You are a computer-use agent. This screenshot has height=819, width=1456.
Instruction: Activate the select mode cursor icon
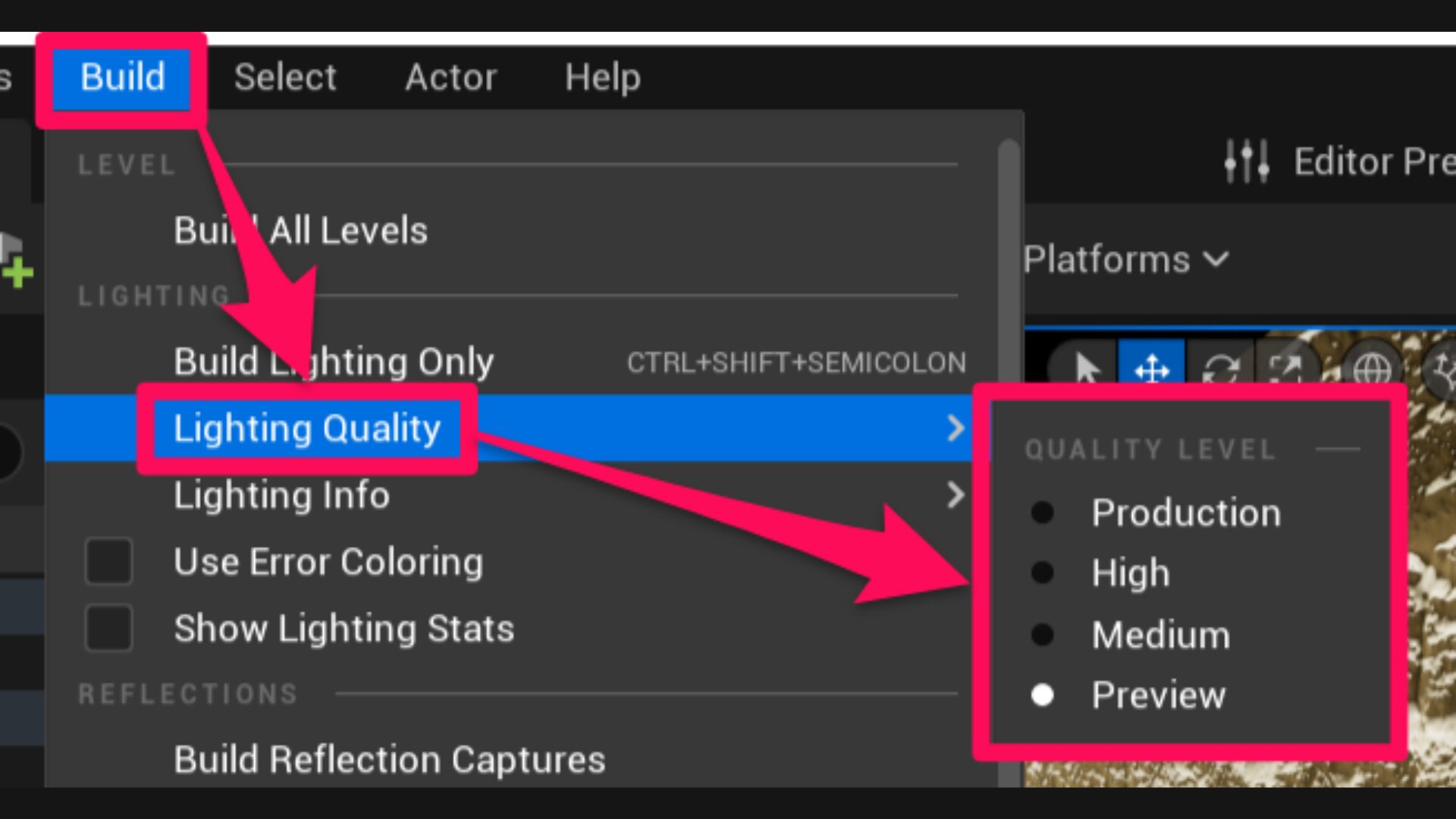tap(1087, 369)
